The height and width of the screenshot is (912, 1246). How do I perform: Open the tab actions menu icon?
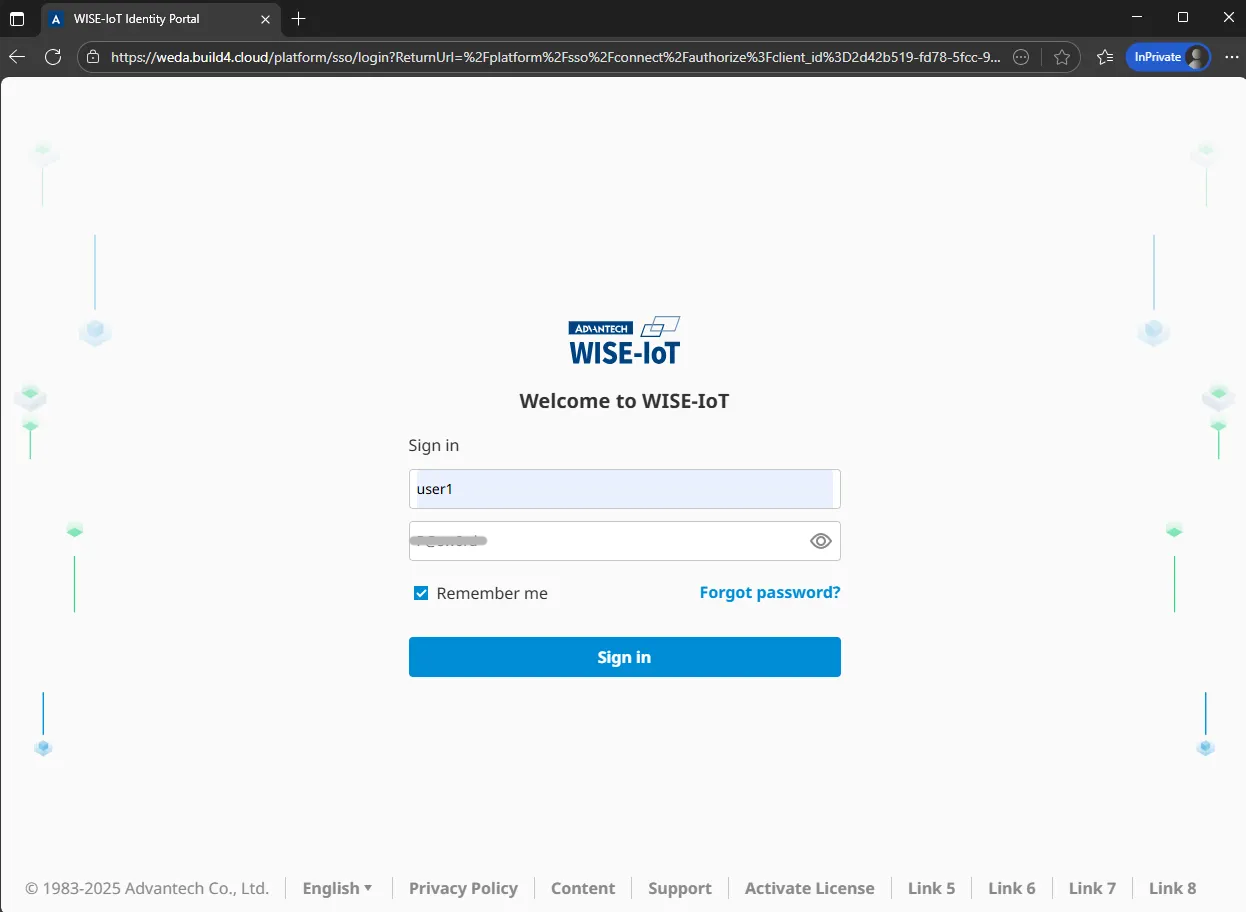pos(17,19)
